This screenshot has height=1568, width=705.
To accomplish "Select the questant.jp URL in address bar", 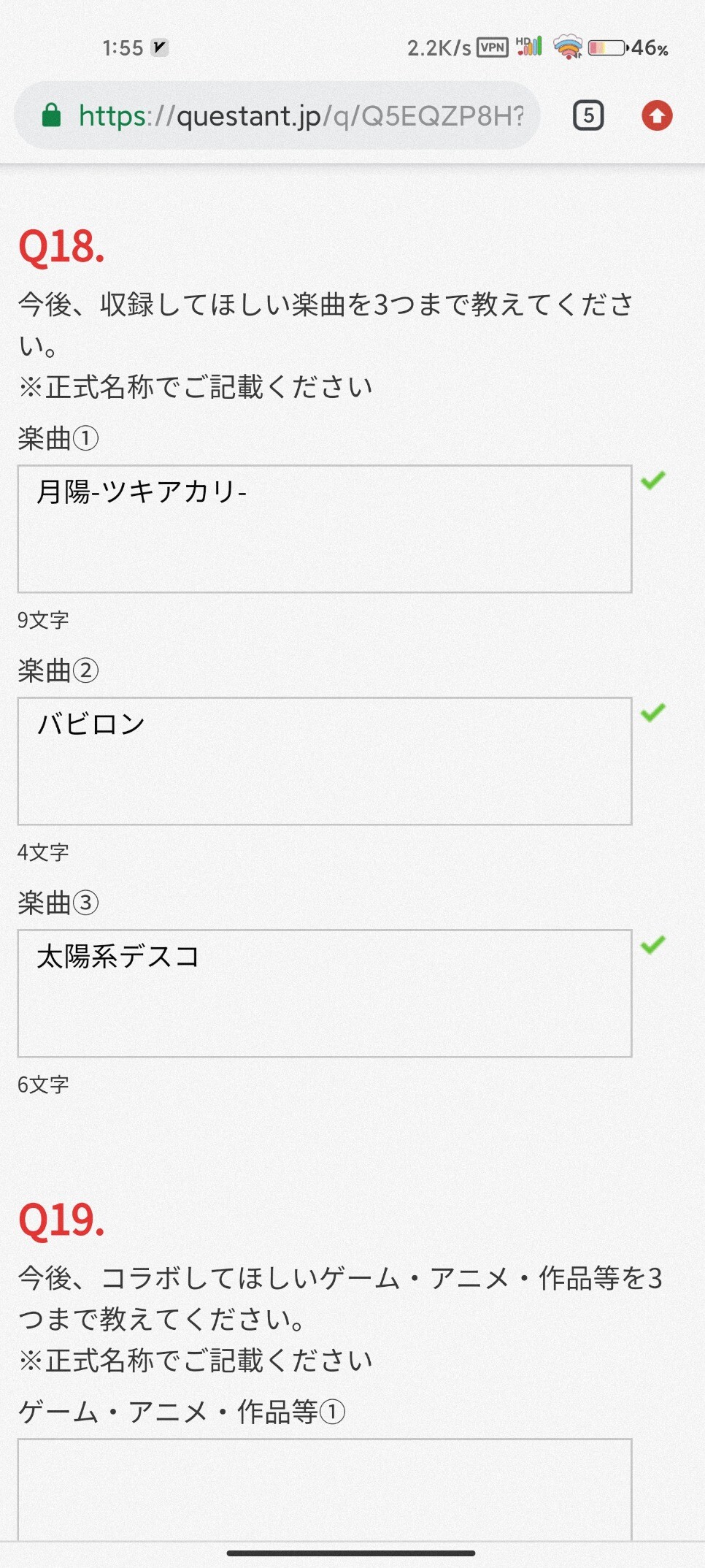I will (x=301, y=115).
